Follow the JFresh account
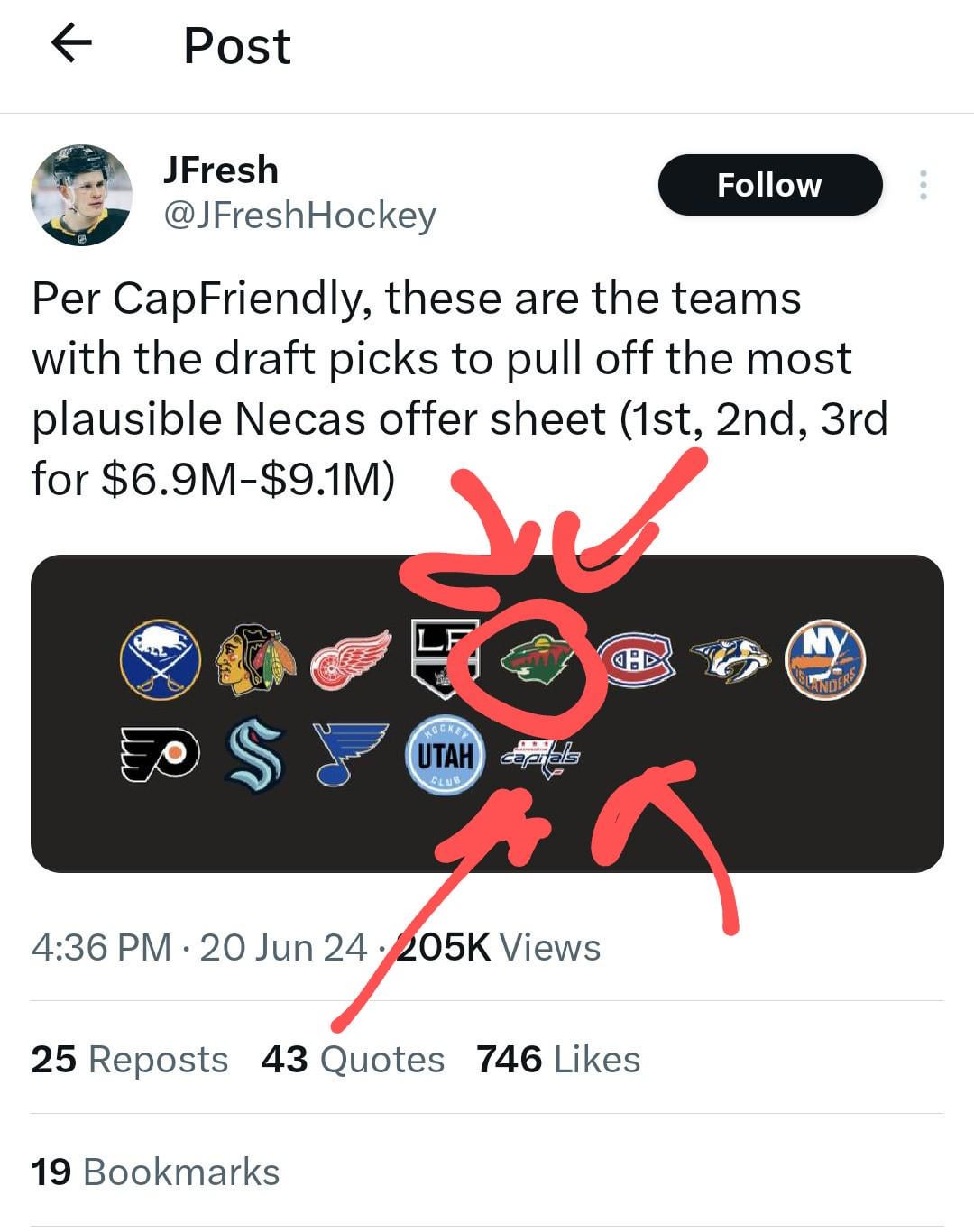974x1232 pixels. tap(769, 185)
